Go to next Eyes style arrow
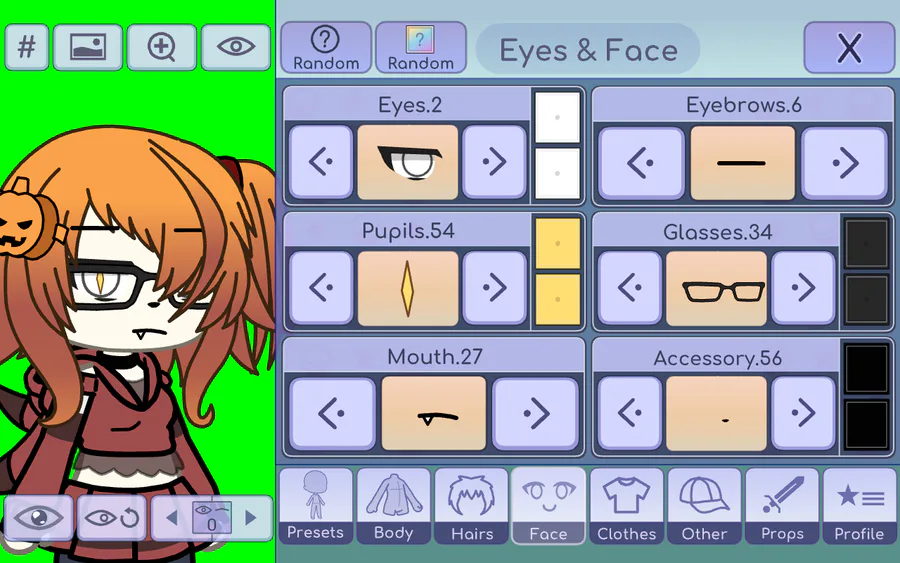 coord(494,162)
